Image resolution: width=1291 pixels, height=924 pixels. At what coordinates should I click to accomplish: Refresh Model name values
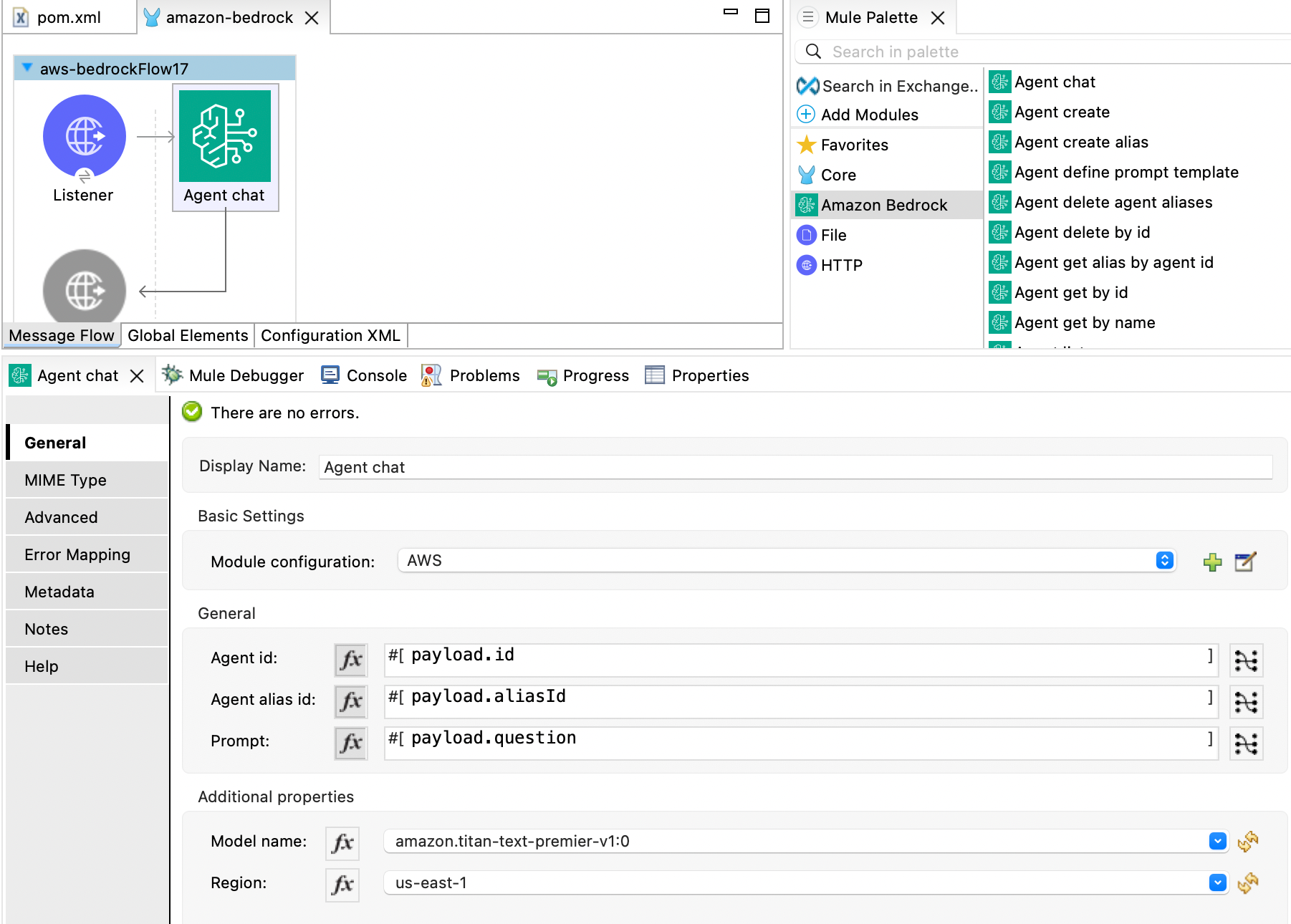pos(1248,841)
